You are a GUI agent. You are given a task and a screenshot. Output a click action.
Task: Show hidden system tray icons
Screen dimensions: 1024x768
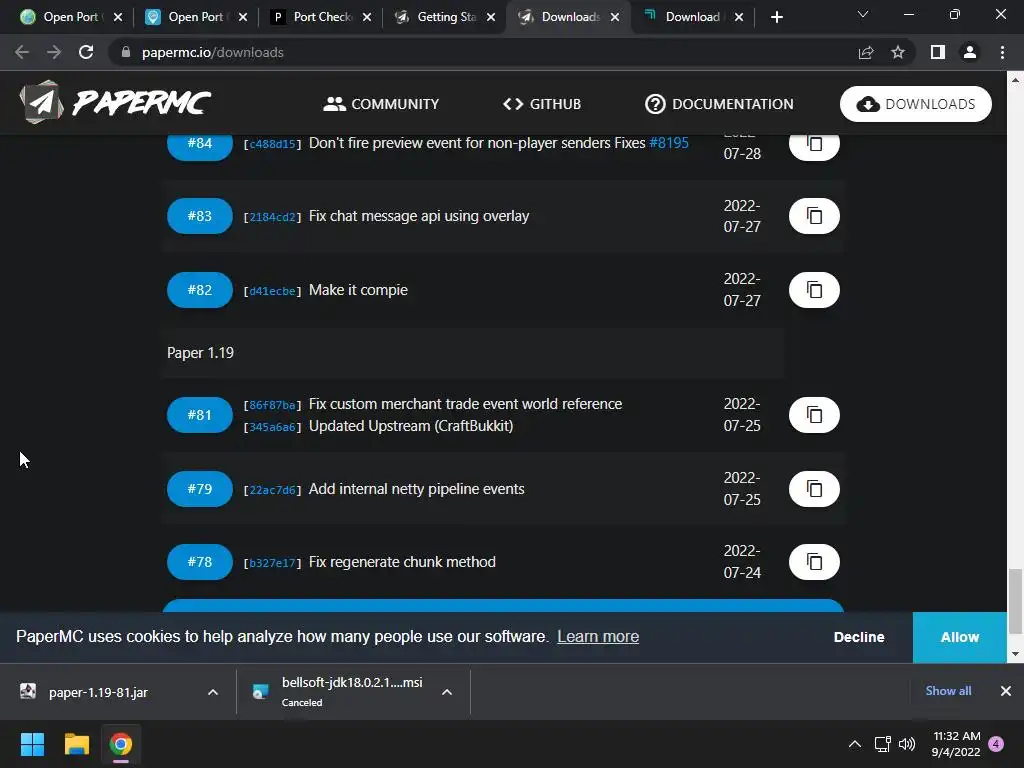854,744
